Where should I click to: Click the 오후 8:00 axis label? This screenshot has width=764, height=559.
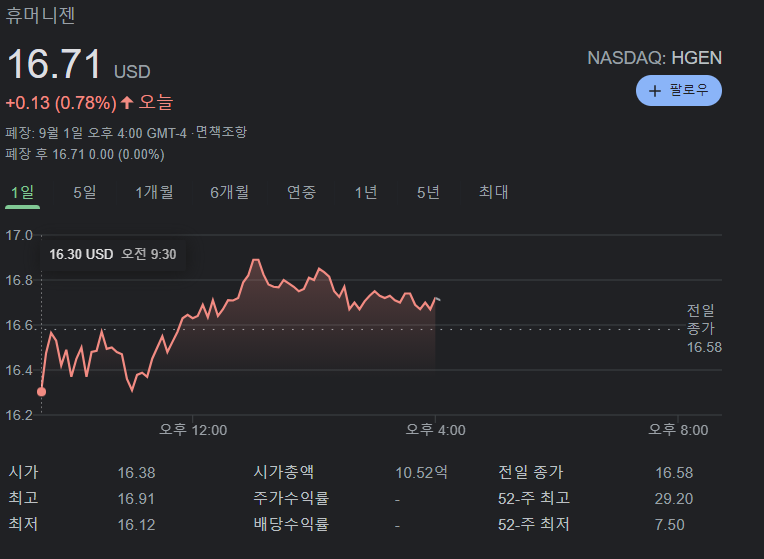coord(678,430)
